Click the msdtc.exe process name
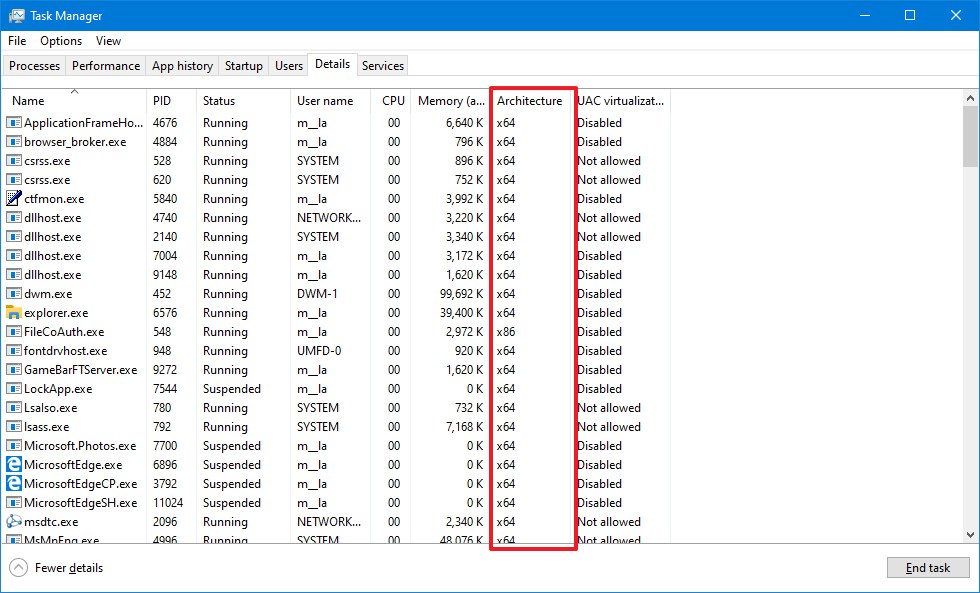This screenshot has width=980, height=593. click(51, 522)
